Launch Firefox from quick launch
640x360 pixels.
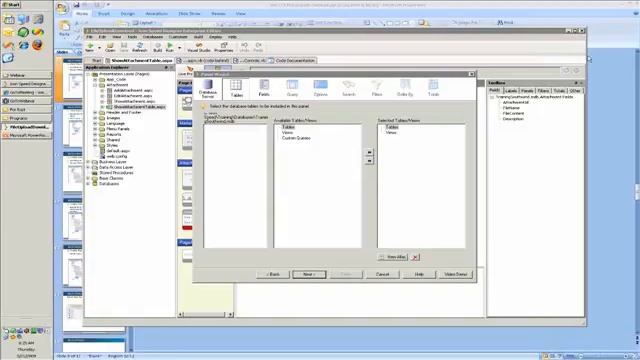coord(38,44)
